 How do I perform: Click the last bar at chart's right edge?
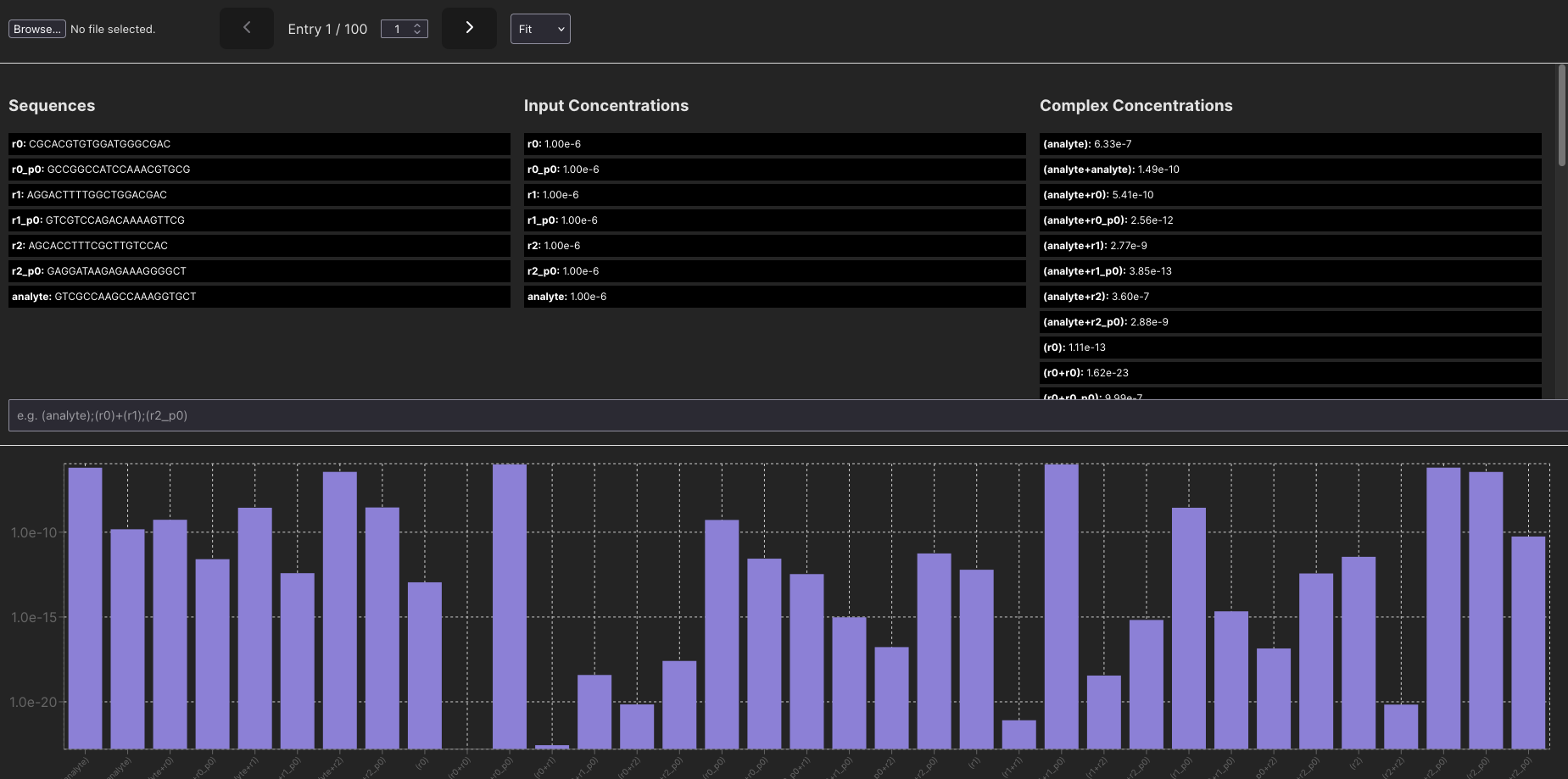pyautogui.click(x=1528, y=643)
